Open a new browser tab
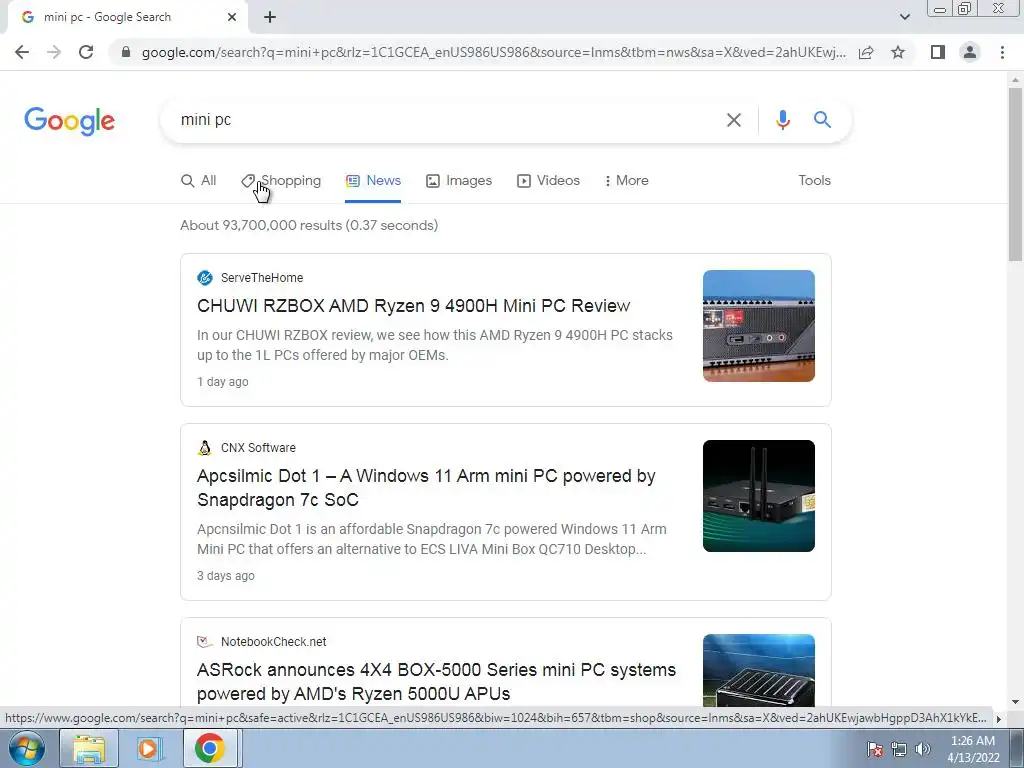Viewport: 1024px width, 768px height. pos(270,18)
